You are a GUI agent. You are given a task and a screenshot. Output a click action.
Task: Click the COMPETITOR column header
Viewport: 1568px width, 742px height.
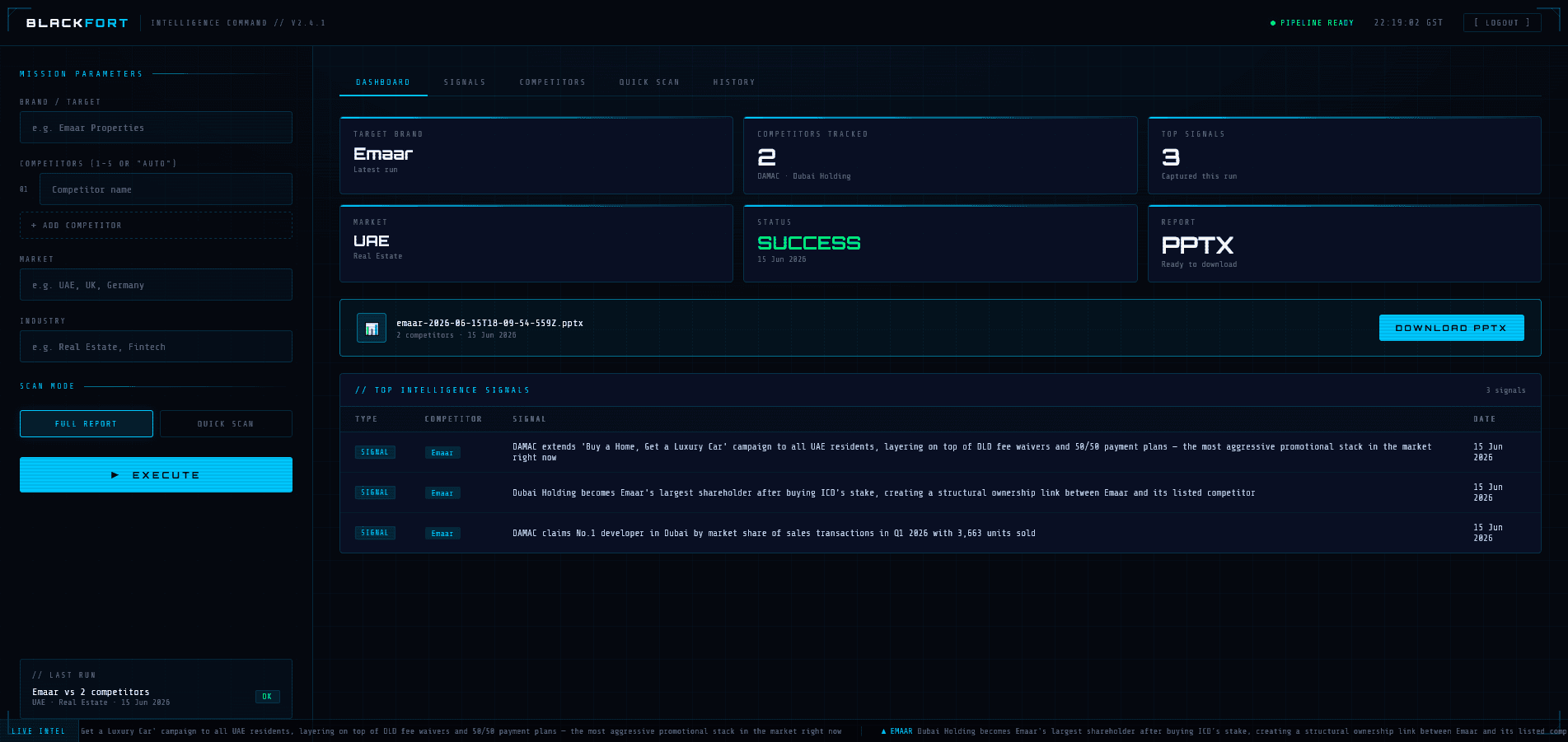453,419
